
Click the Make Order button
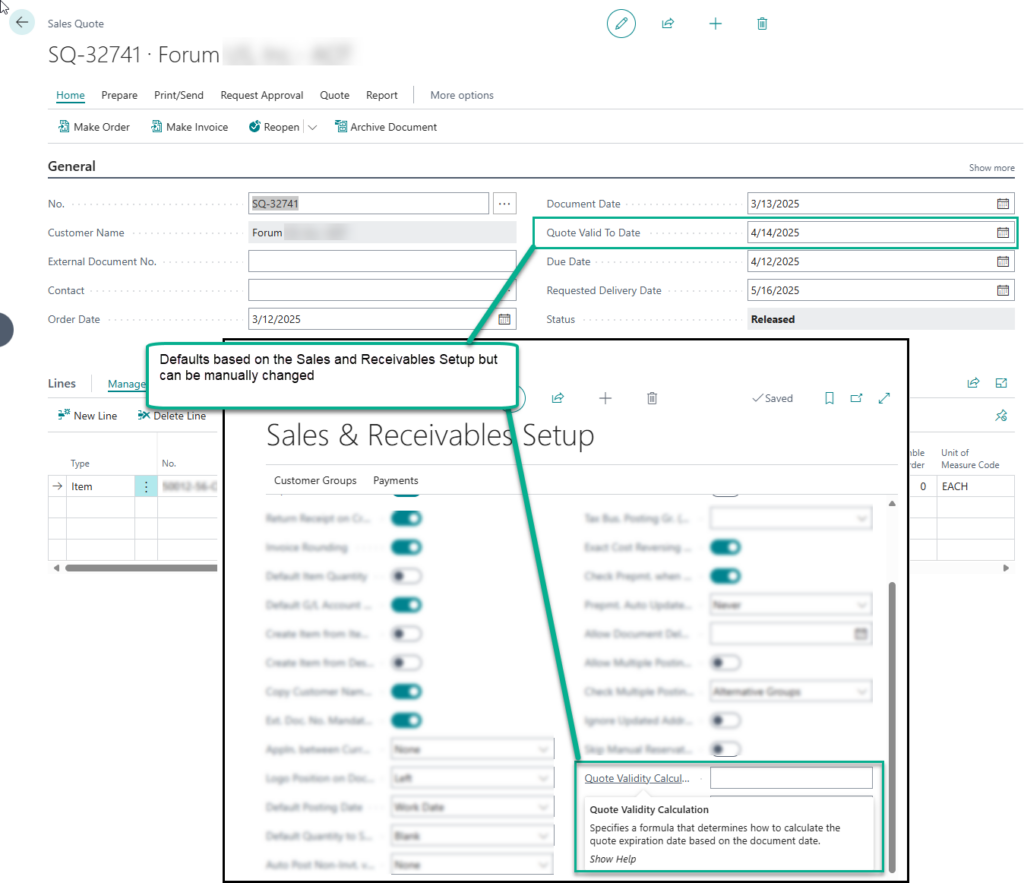click(x=94, y=127)
